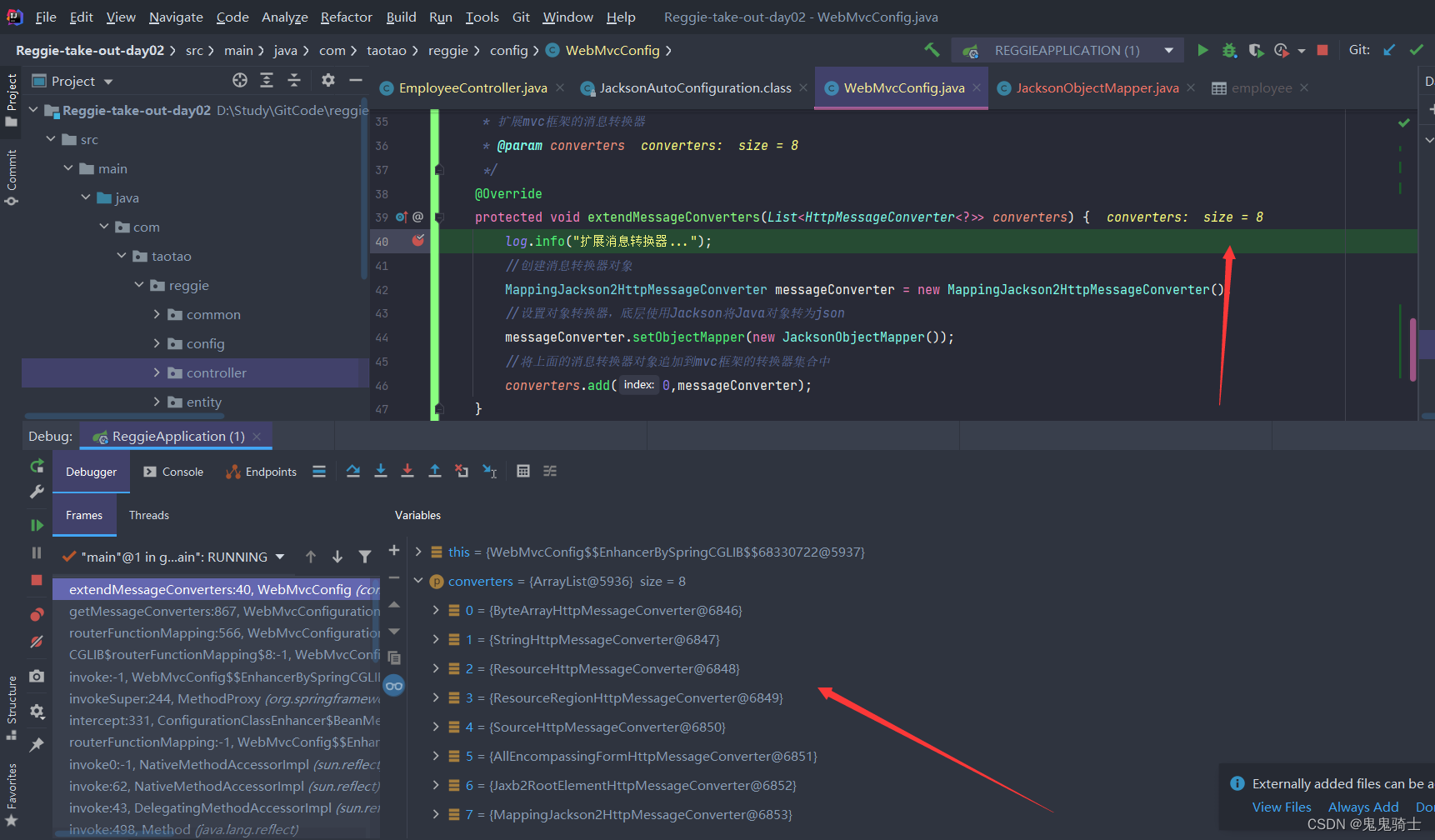Click Git update project arrow icon
This screenshot has width=1435, height=840.
pyautogui.click(x=1389, y=50)
